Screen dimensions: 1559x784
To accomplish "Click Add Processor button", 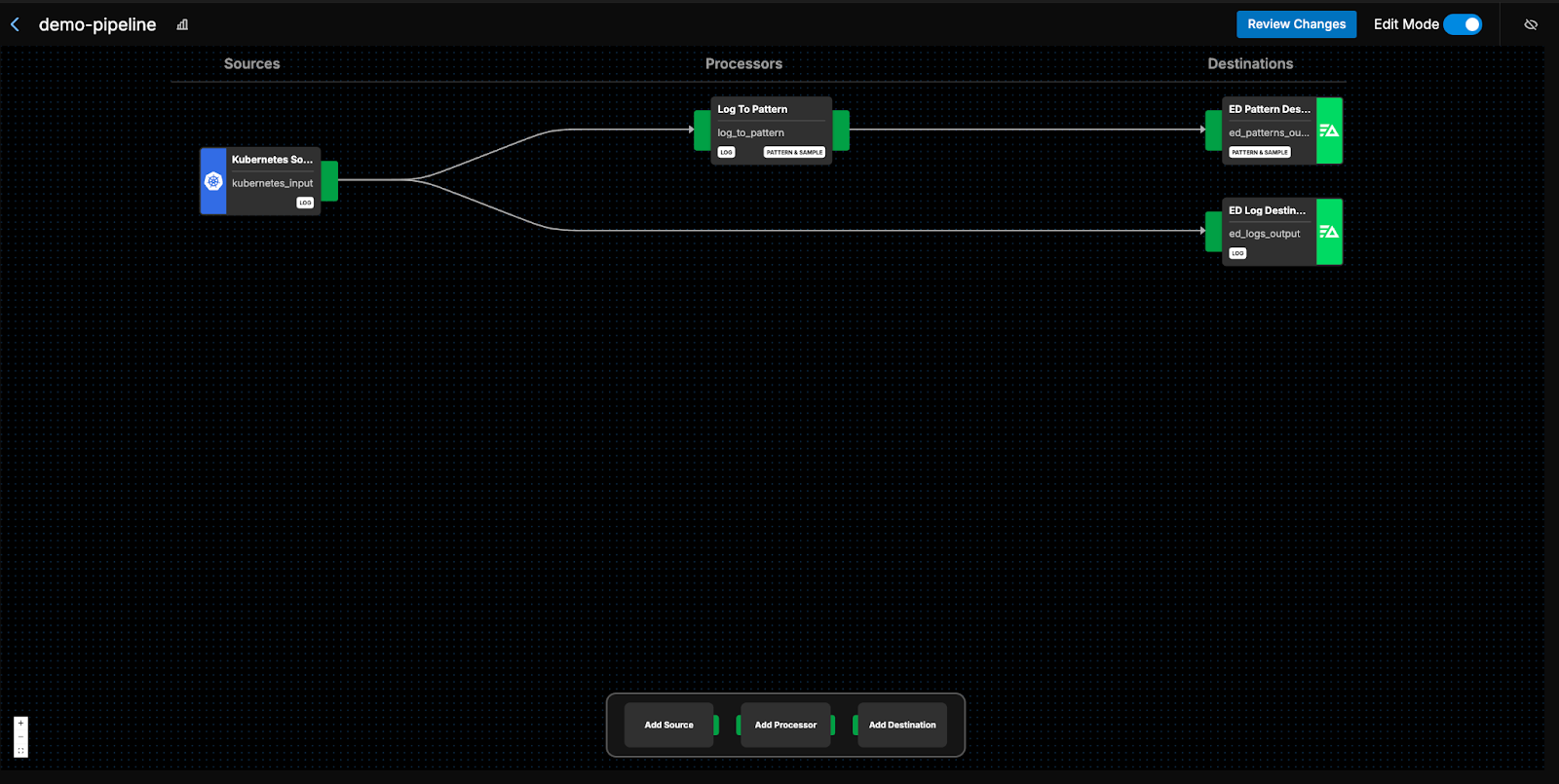I will tap(785, 725).
